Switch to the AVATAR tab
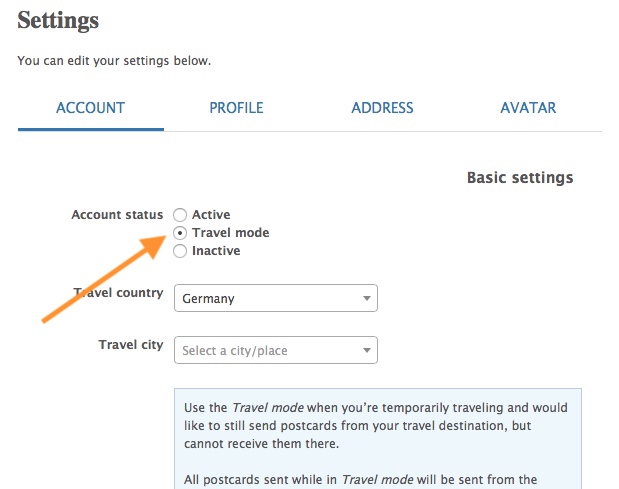 coord(528,108)
